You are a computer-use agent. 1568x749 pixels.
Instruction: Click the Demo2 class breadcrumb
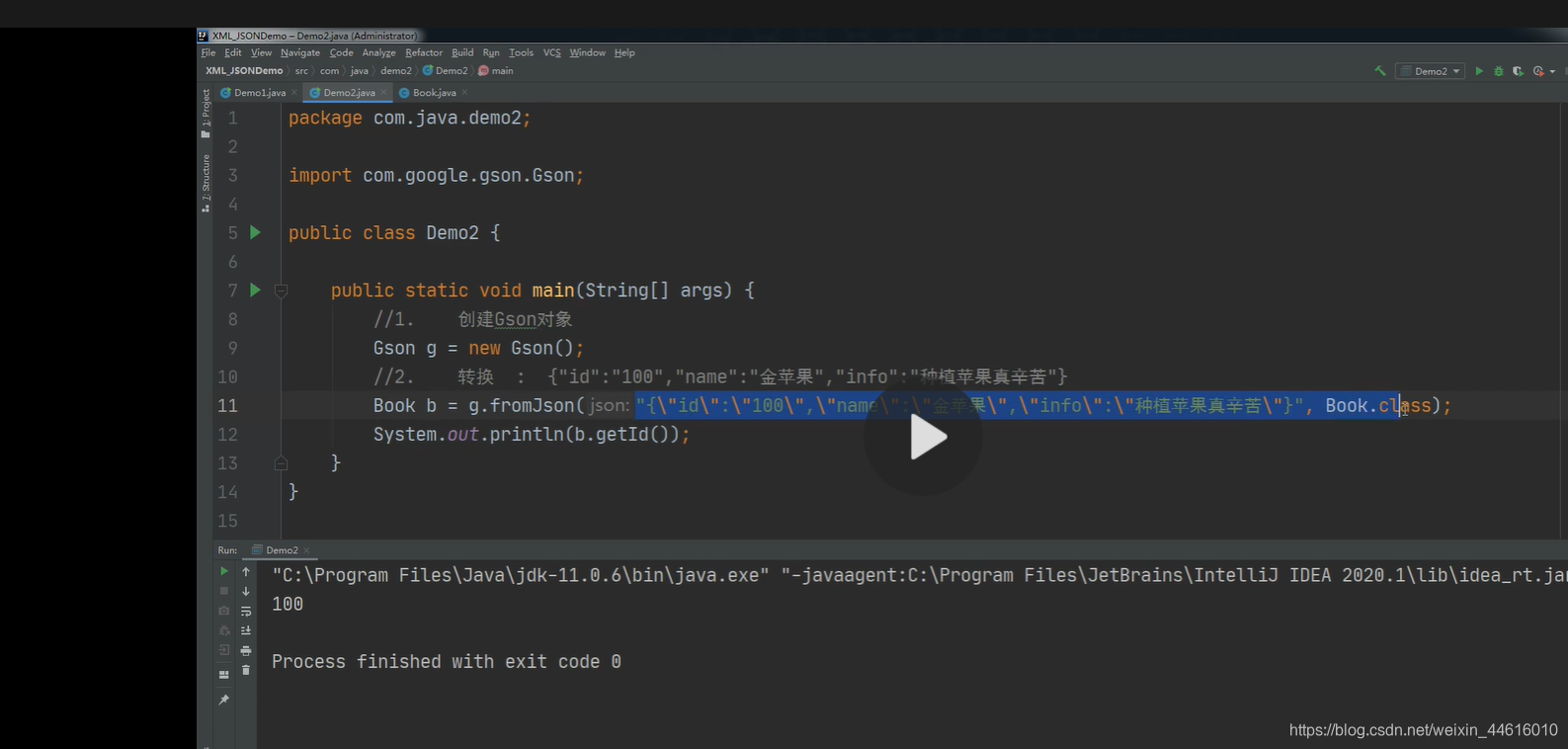446,71
